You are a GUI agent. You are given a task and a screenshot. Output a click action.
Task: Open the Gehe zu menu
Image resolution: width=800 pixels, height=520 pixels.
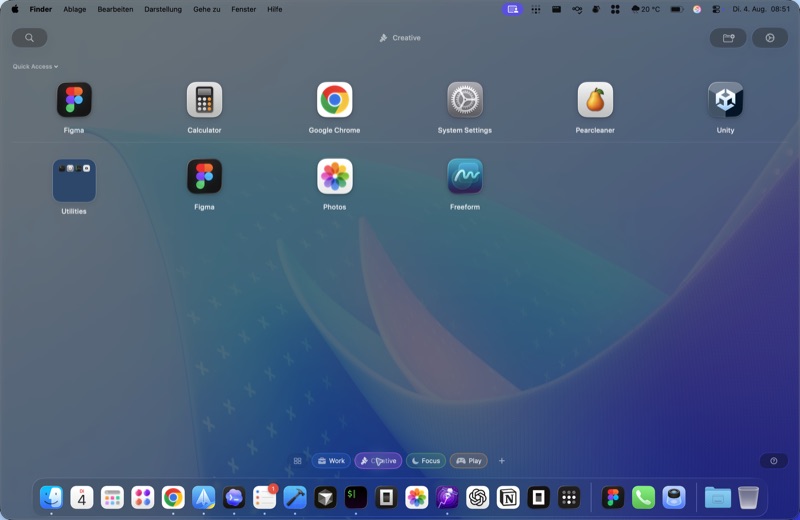click(x=207, y=9)
